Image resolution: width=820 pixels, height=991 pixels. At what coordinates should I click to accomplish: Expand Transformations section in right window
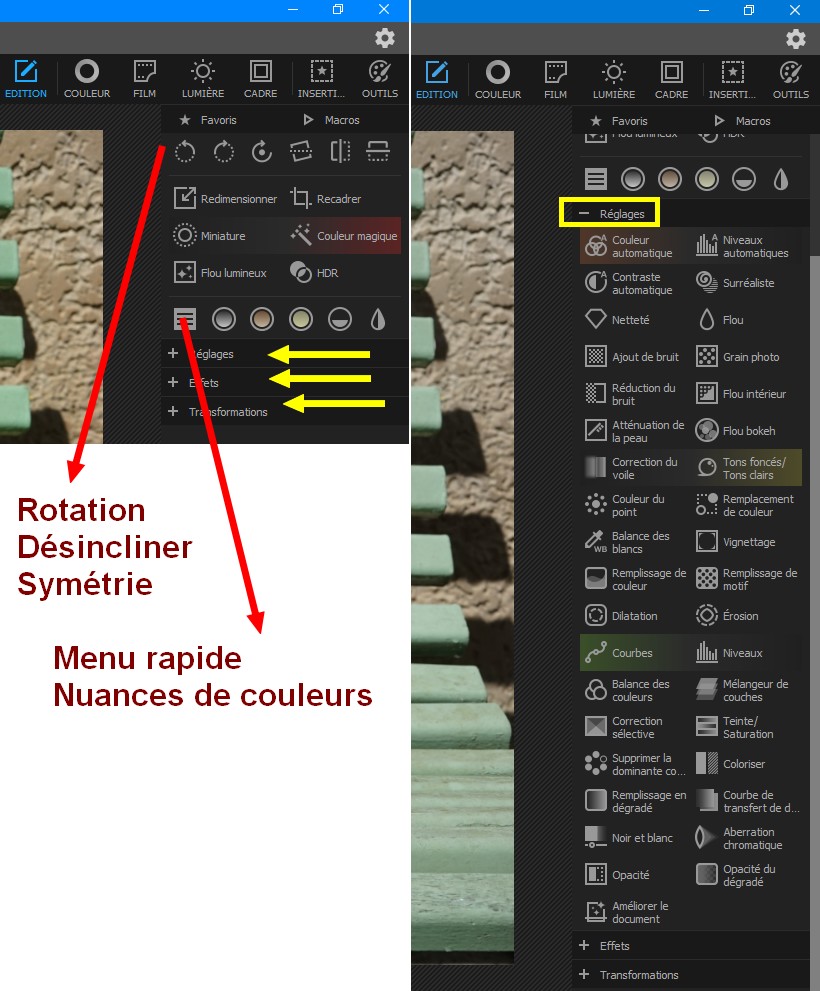coord(691,975)
